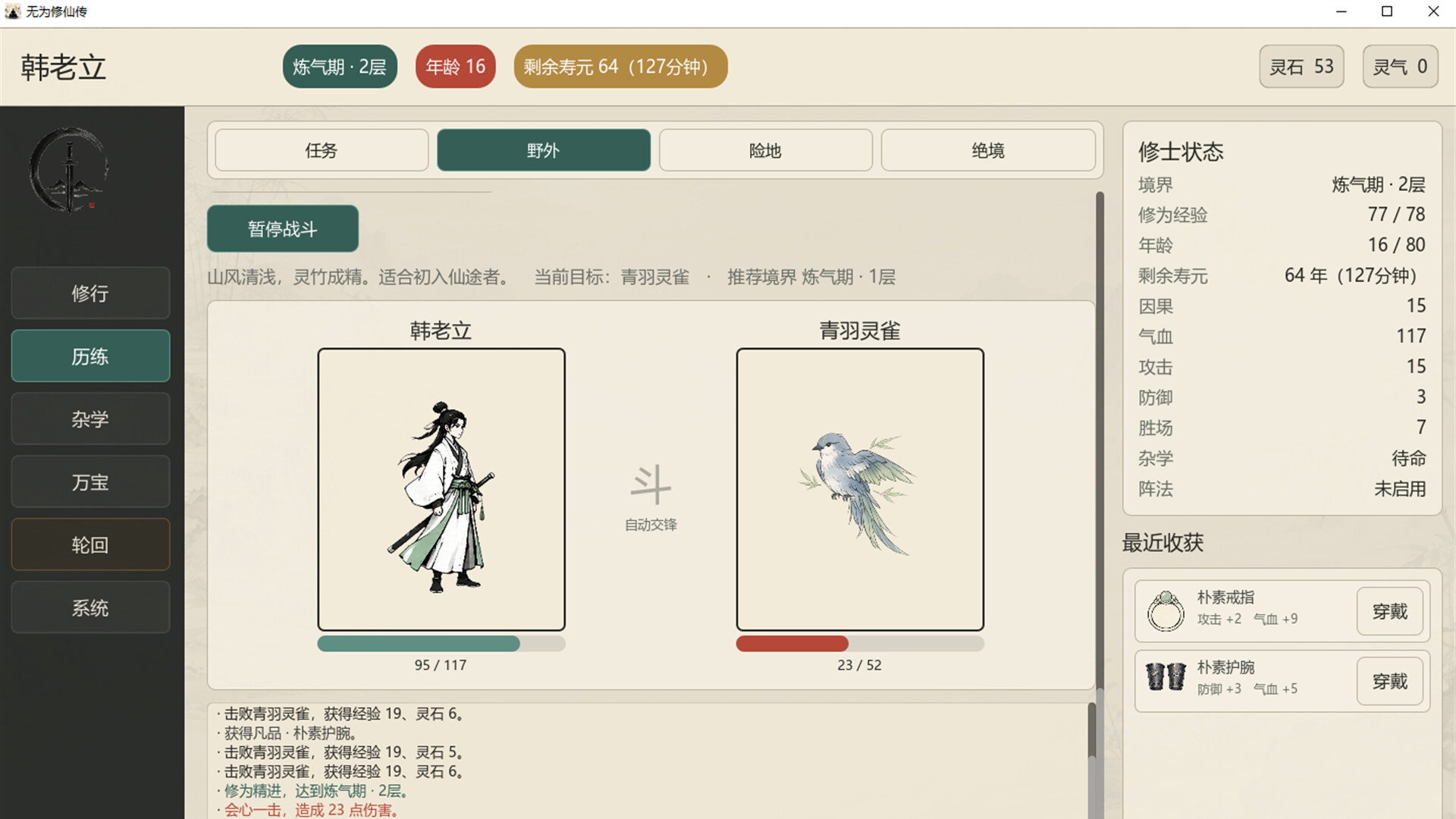This screenshot has width=1456, height=819.
Task: Click the app icon in title bar
Action: pyautogui.click(x=12, y=11)
